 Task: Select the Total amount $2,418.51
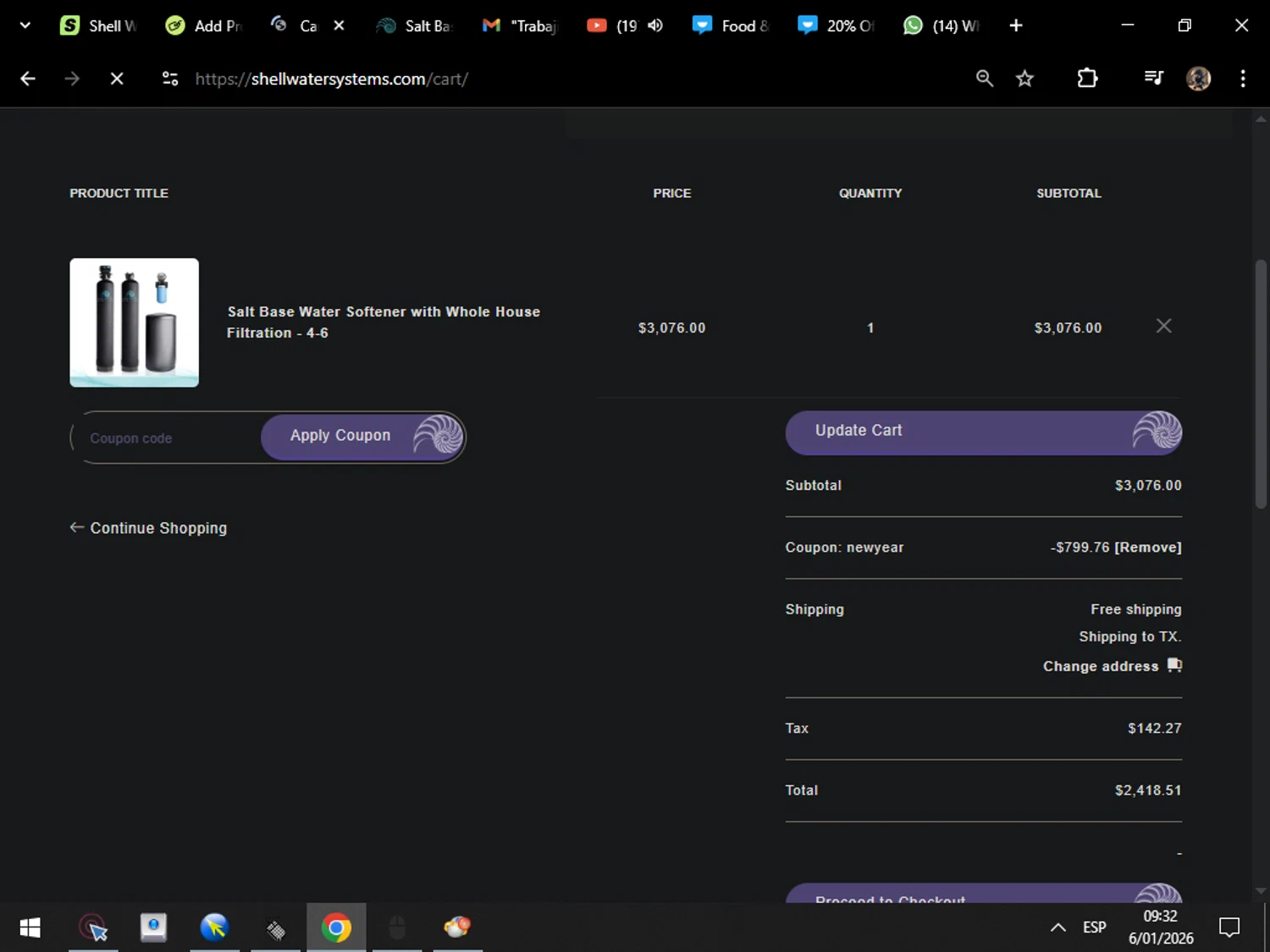click(x=1147, y=790)
